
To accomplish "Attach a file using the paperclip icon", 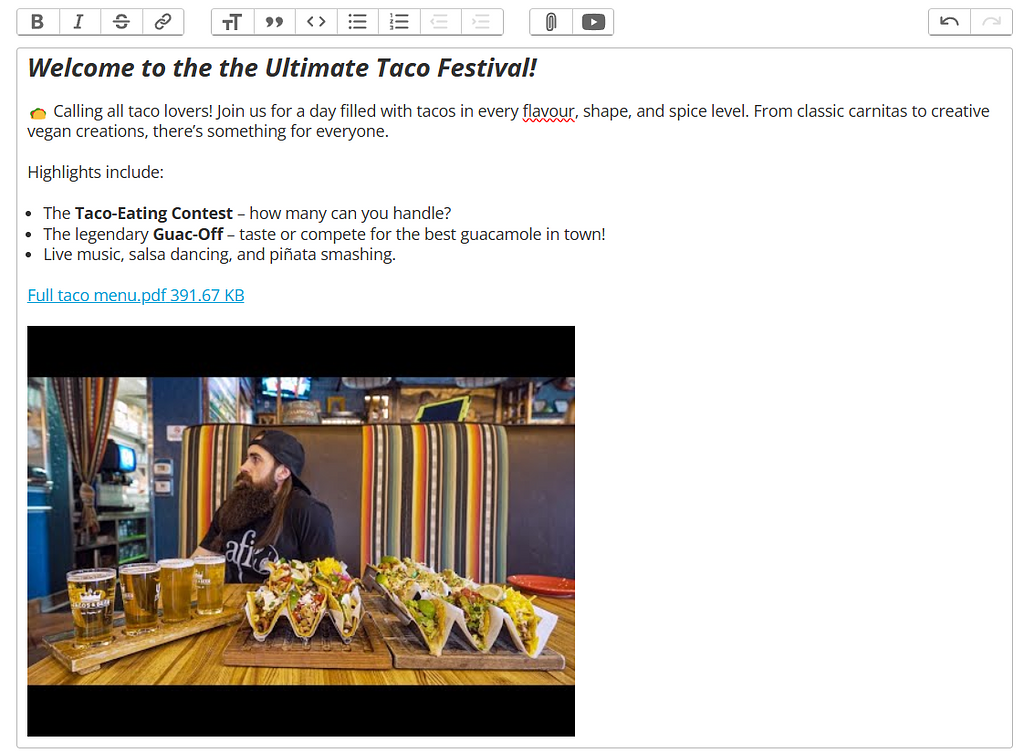I will click(551, 22).
